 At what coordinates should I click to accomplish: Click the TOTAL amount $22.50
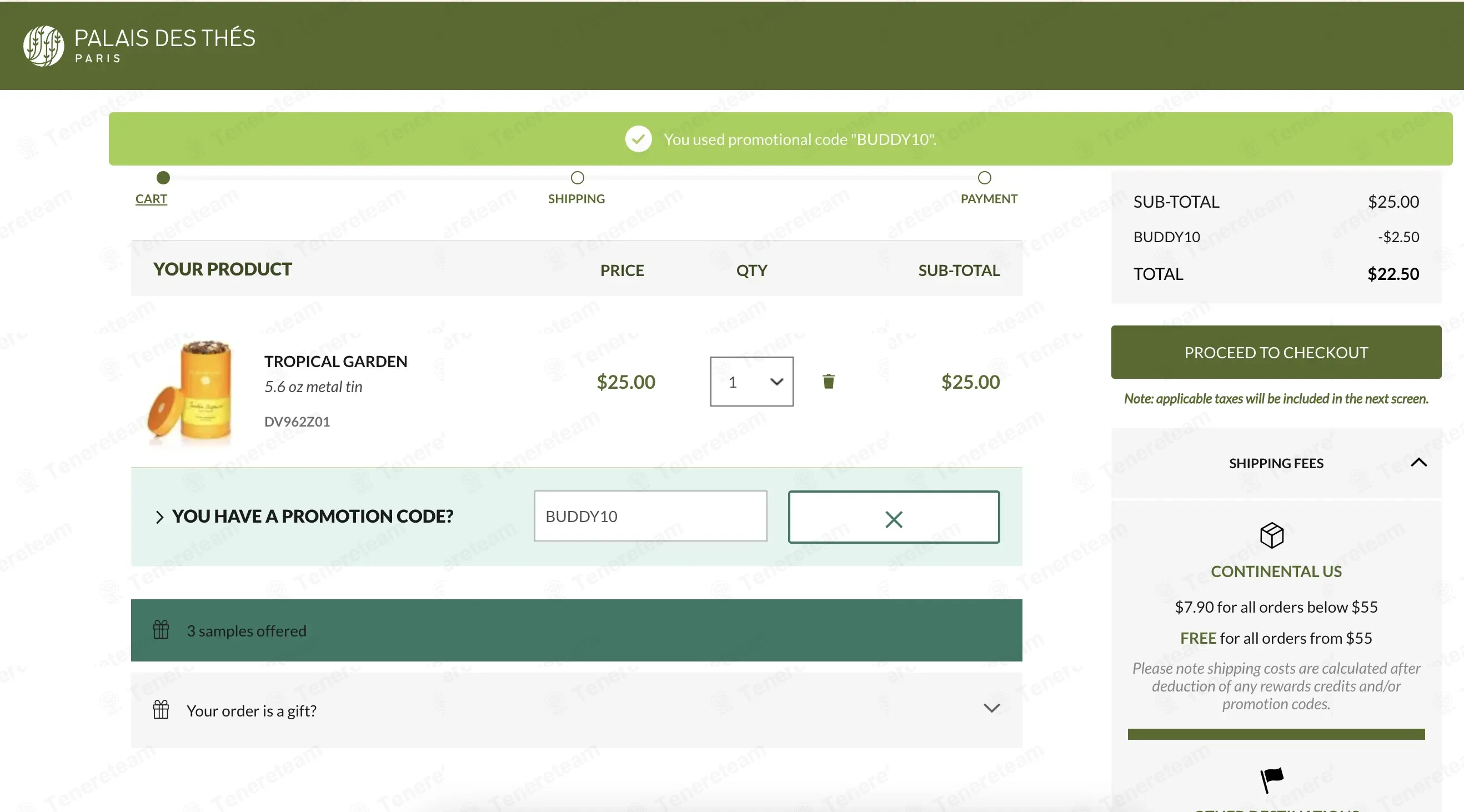click(x=1393, y=274)
